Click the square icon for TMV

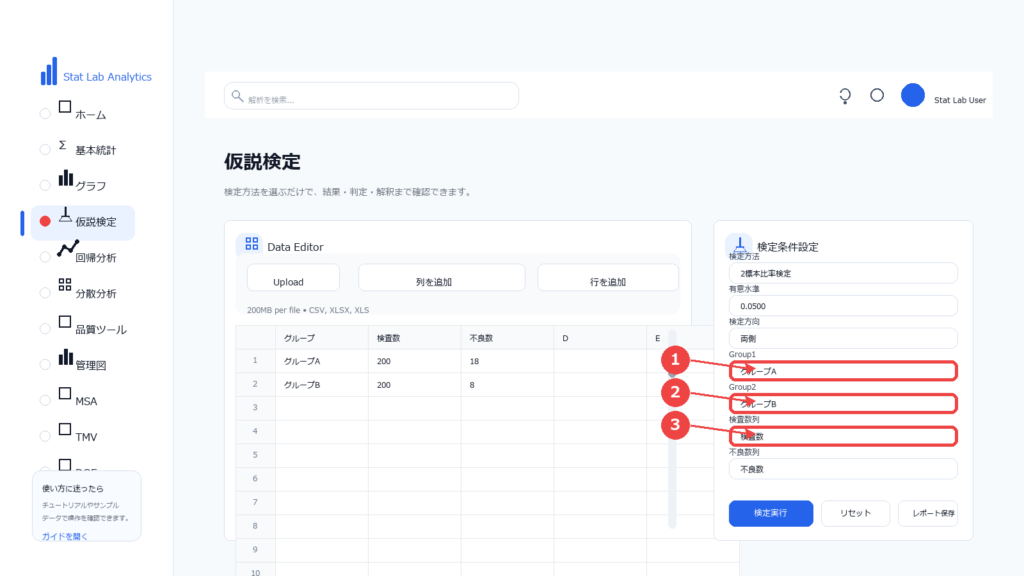(65, 429)
